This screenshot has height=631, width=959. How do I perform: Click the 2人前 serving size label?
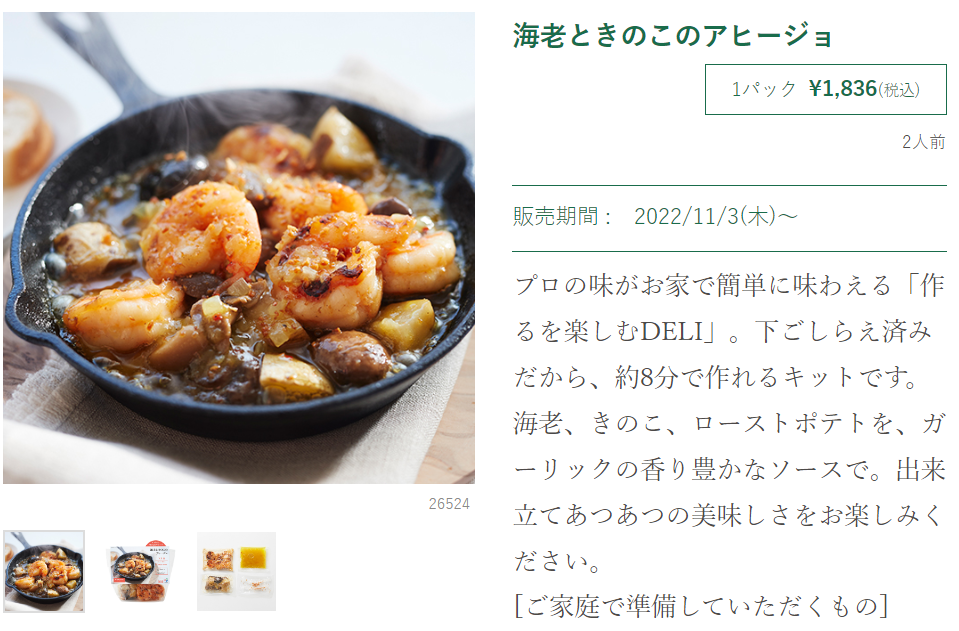[x=924, y=142]
